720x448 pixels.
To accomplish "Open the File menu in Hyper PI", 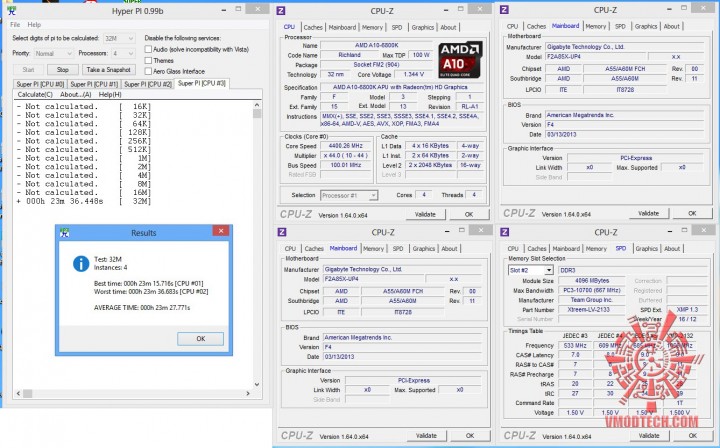I will pyautogui.click(x=15, y=25).
